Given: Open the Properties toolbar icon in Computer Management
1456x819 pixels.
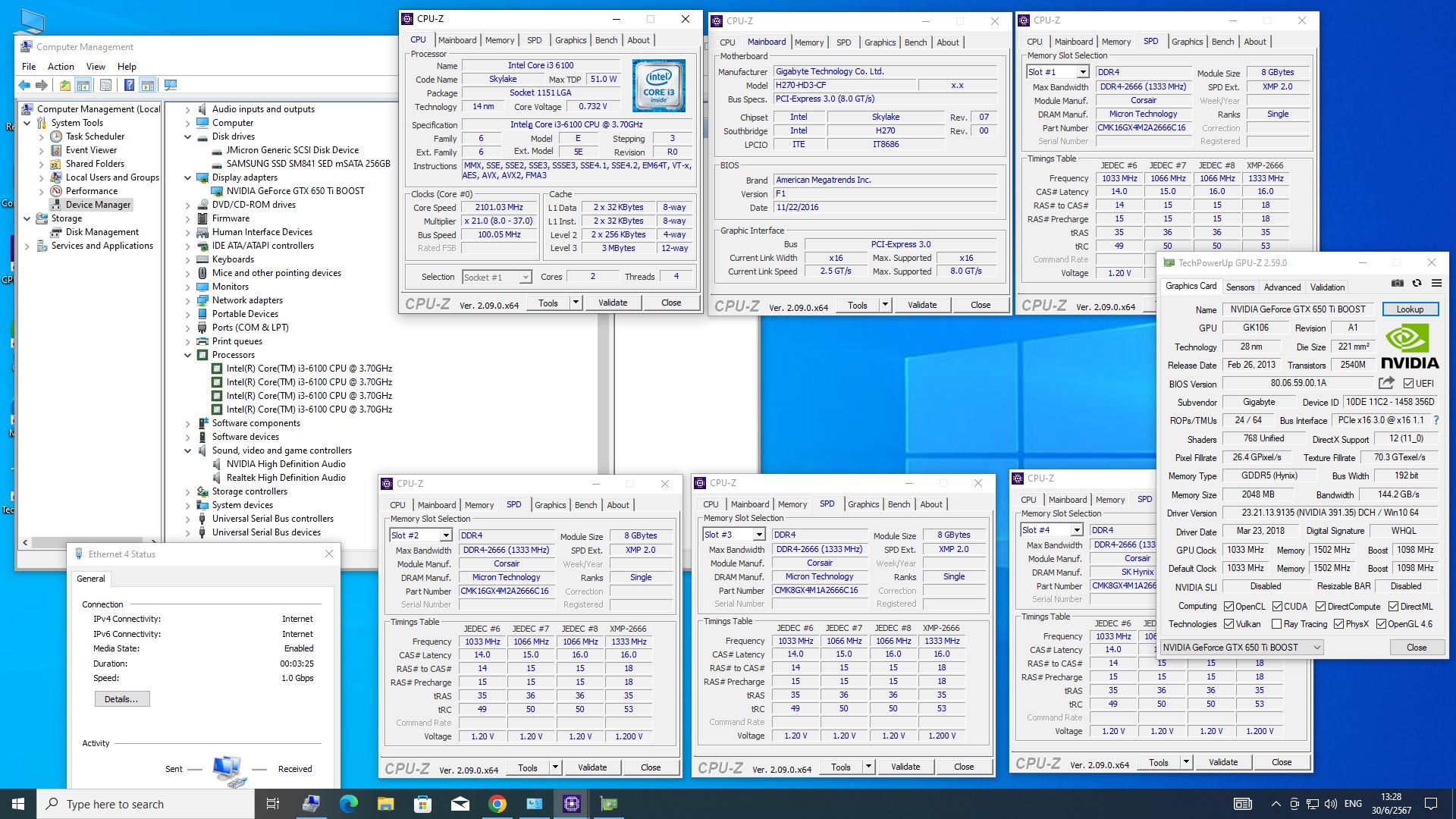Looking at the screenshot, I should tap(105, 85).
